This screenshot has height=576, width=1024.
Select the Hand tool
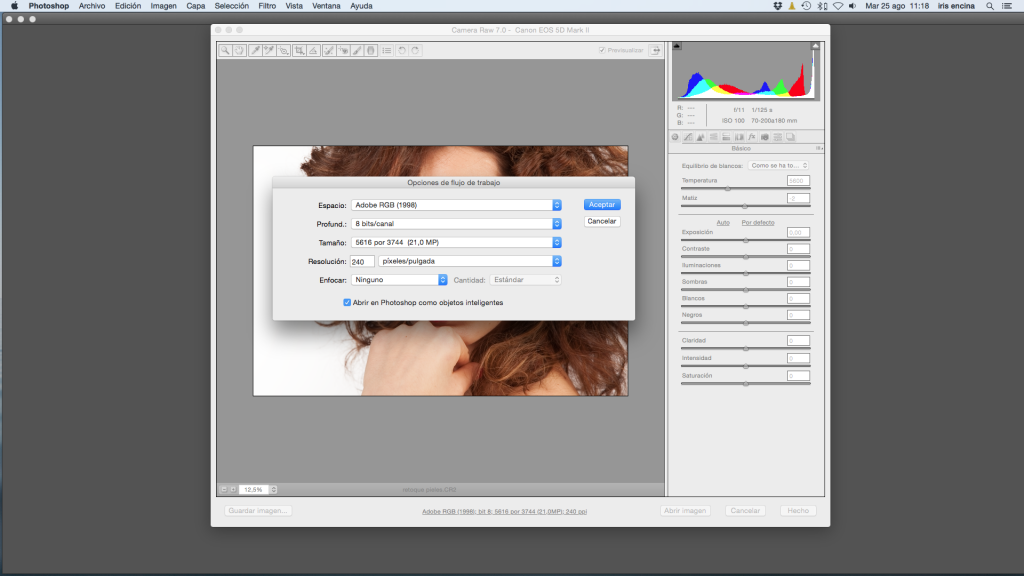pos(240,50)
